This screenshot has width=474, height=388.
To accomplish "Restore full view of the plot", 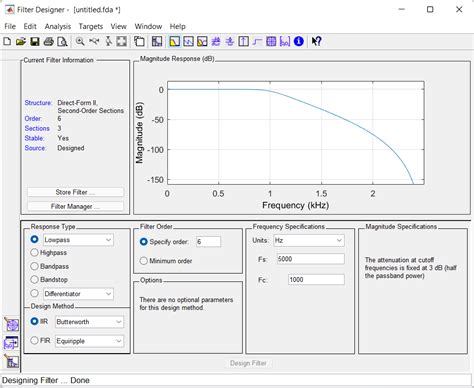I will [x=121, y=42].
